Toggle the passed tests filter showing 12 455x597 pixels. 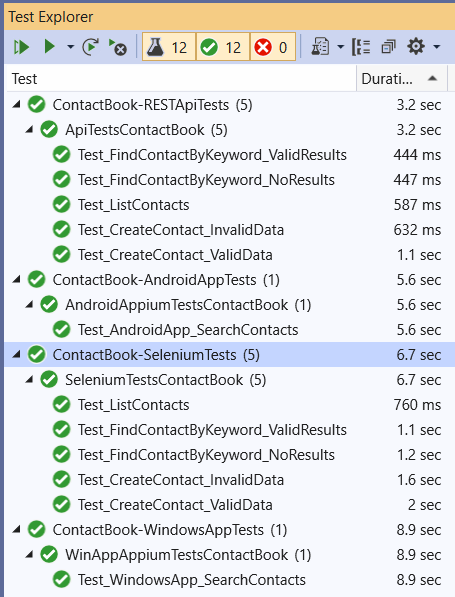coord(223,47)
